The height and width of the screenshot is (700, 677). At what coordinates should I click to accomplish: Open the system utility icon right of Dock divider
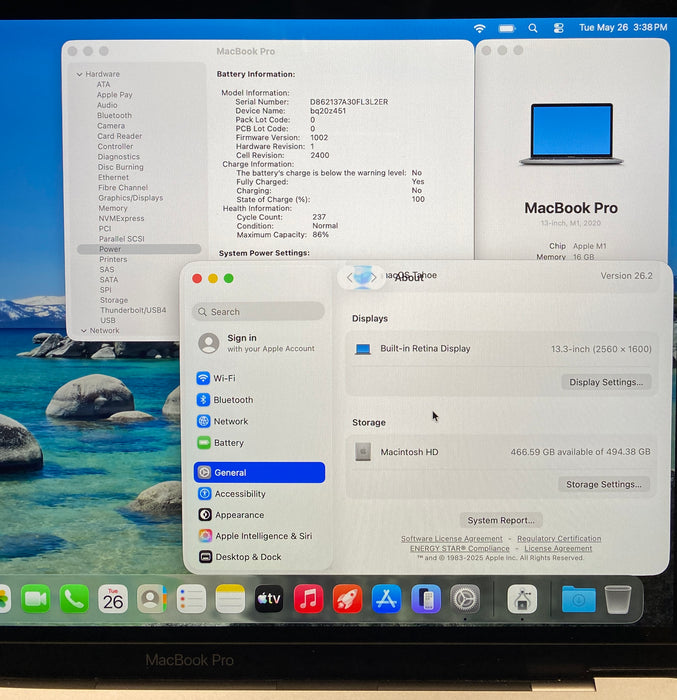(522, 599)
